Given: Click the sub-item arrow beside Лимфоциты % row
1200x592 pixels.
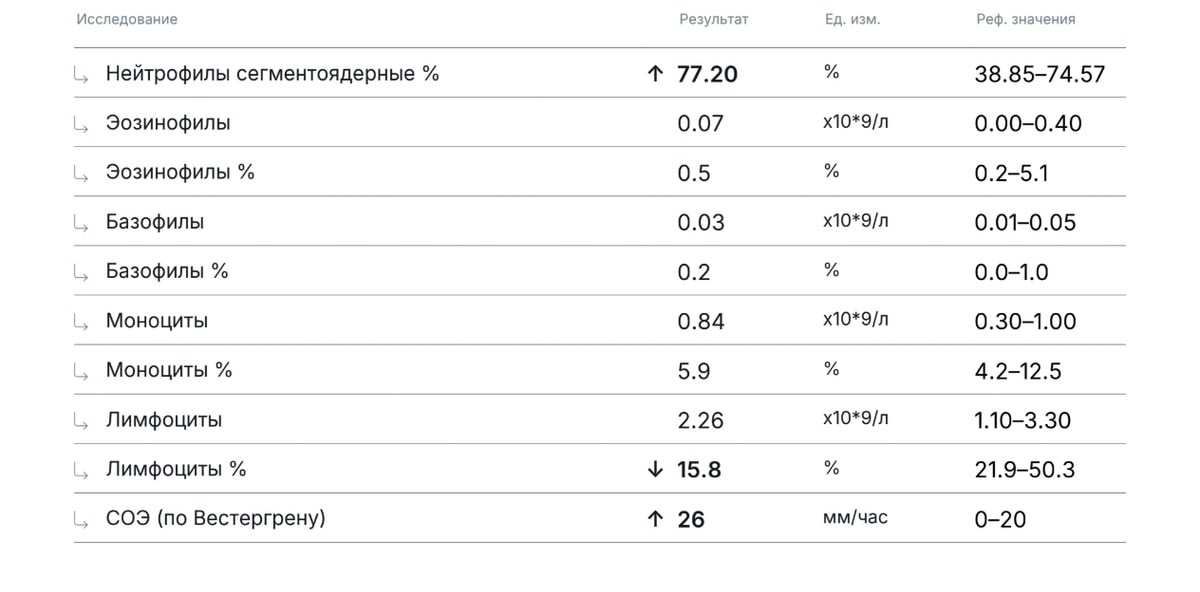Looking at the screenshot, I should pyautogui.click(x=81, y=470).
